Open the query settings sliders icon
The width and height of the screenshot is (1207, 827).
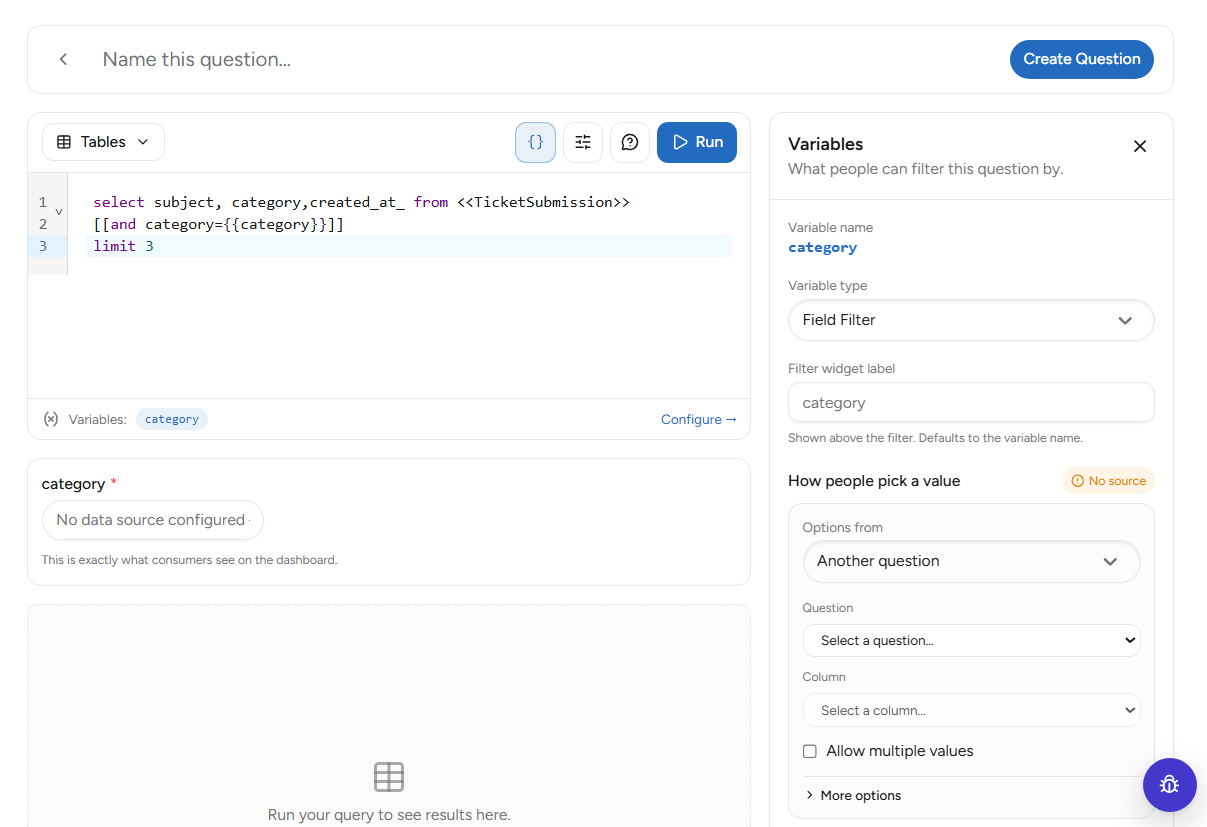pos(583,142)
